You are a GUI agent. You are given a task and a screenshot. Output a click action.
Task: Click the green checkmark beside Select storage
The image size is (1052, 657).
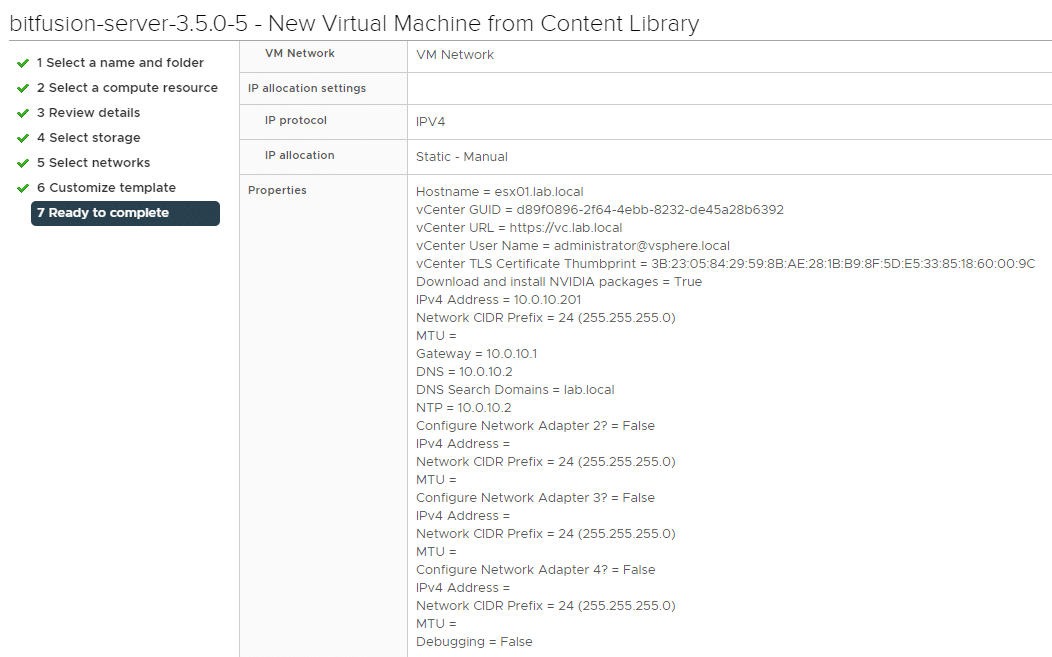23,138
